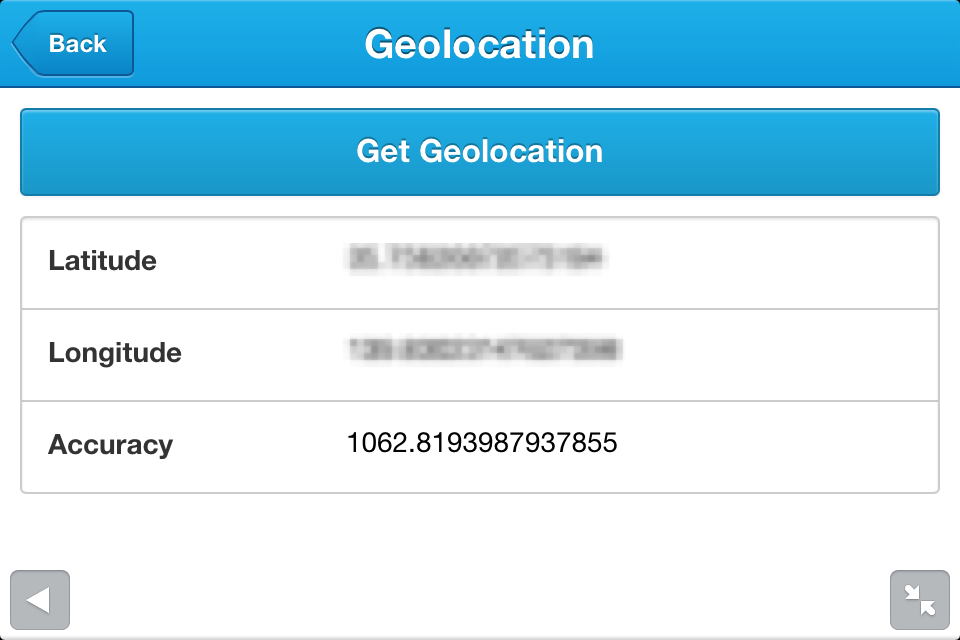
Task: Click the collapse arrows icon at bottom right
Action: pos(919,600)
